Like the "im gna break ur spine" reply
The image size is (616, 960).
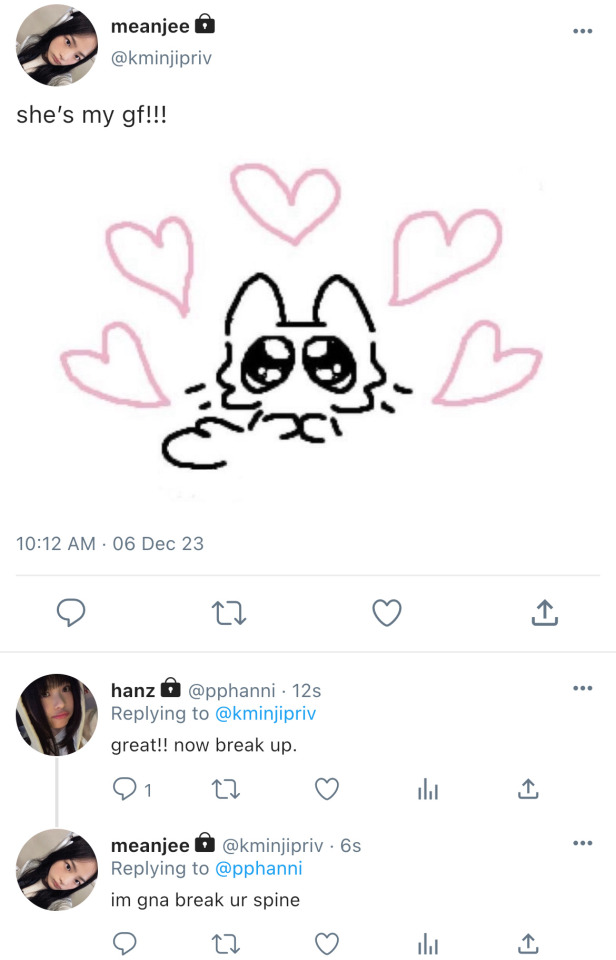(327, 943)
